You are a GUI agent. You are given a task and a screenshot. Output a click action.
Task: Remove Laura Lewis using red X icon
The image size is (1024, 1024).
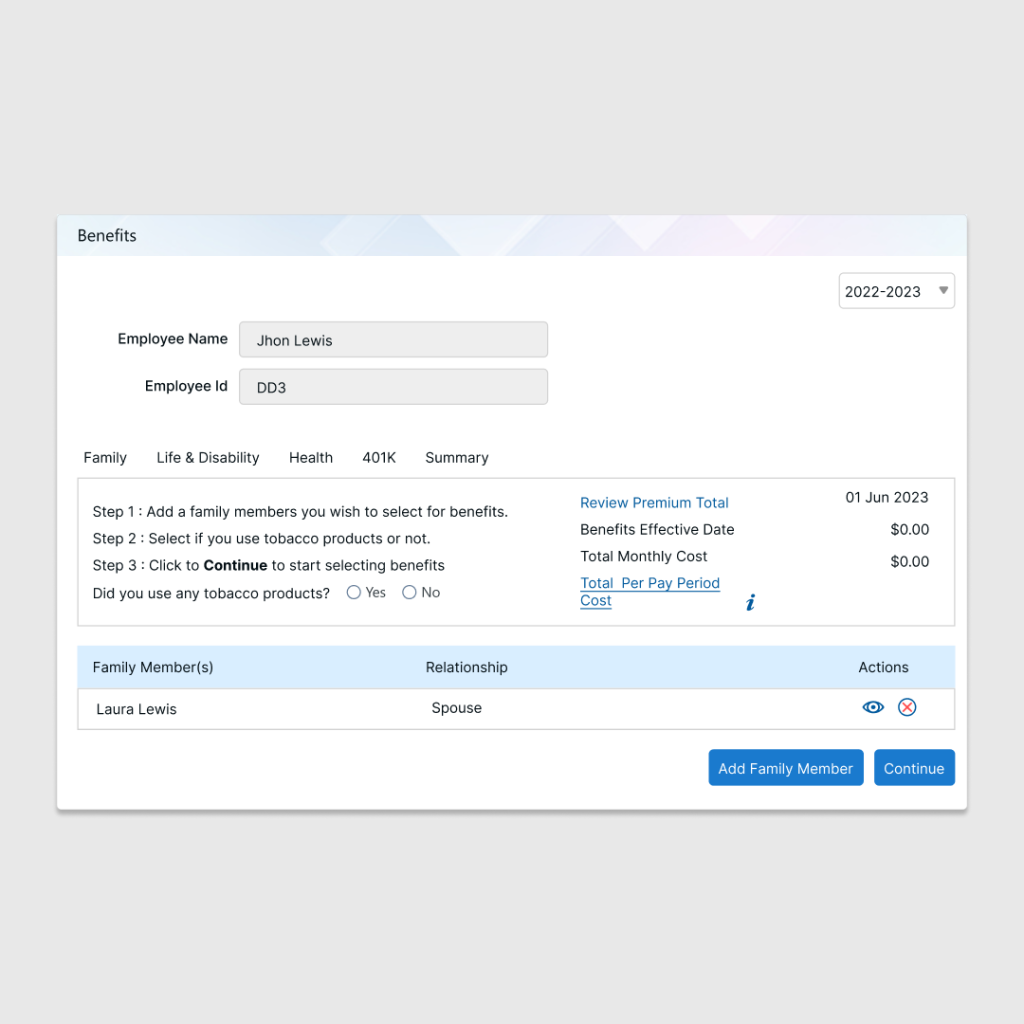[907, 708]
